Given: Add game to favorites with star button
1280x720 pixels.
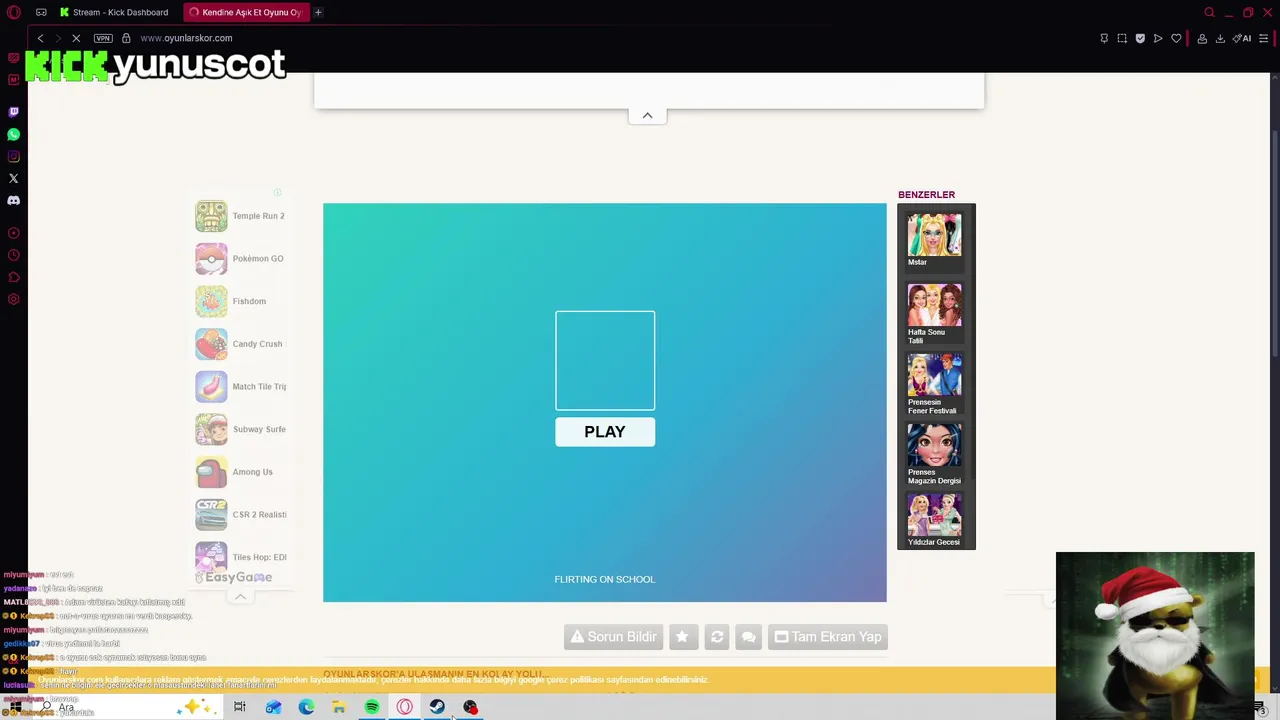Looking at the screenshot, I should 683,637.
